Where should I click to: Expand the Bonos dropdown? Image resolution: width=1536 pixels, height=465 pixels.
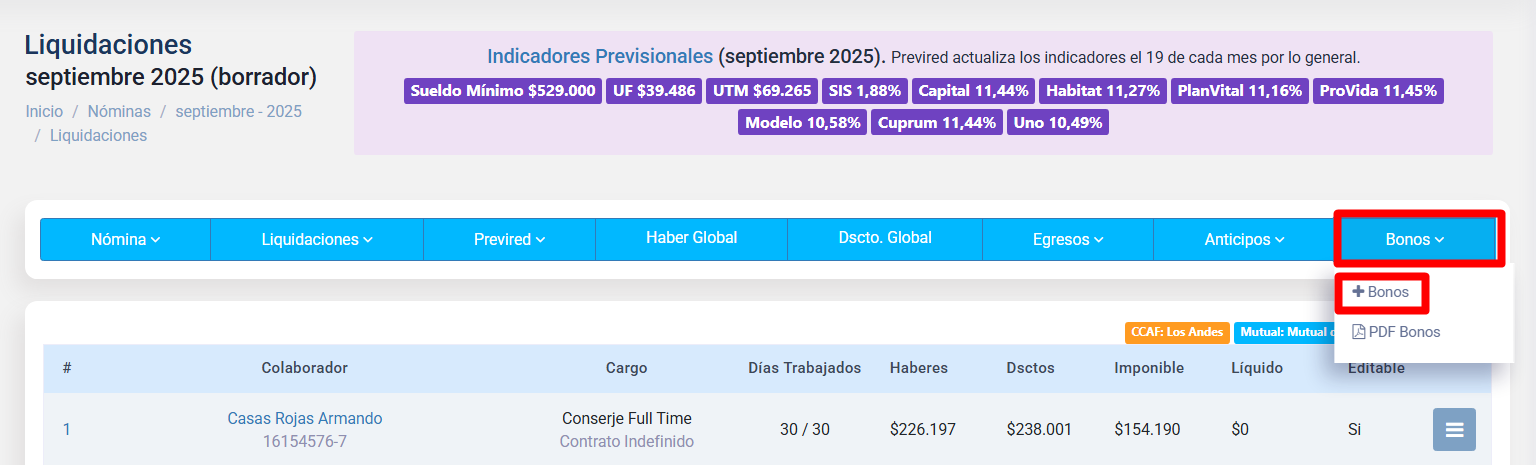1415,240
